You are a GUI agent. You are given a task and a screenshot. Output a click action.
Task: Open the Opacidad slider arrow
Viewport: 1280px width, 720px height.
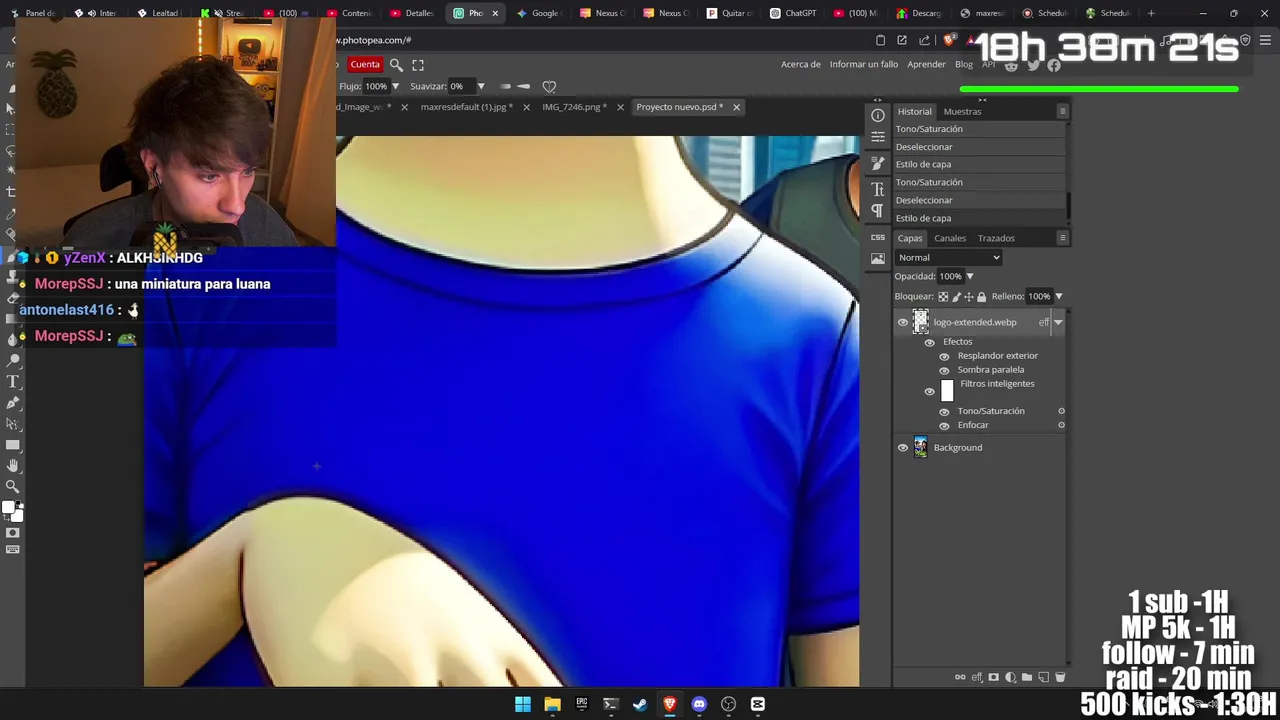click(969, 277)
